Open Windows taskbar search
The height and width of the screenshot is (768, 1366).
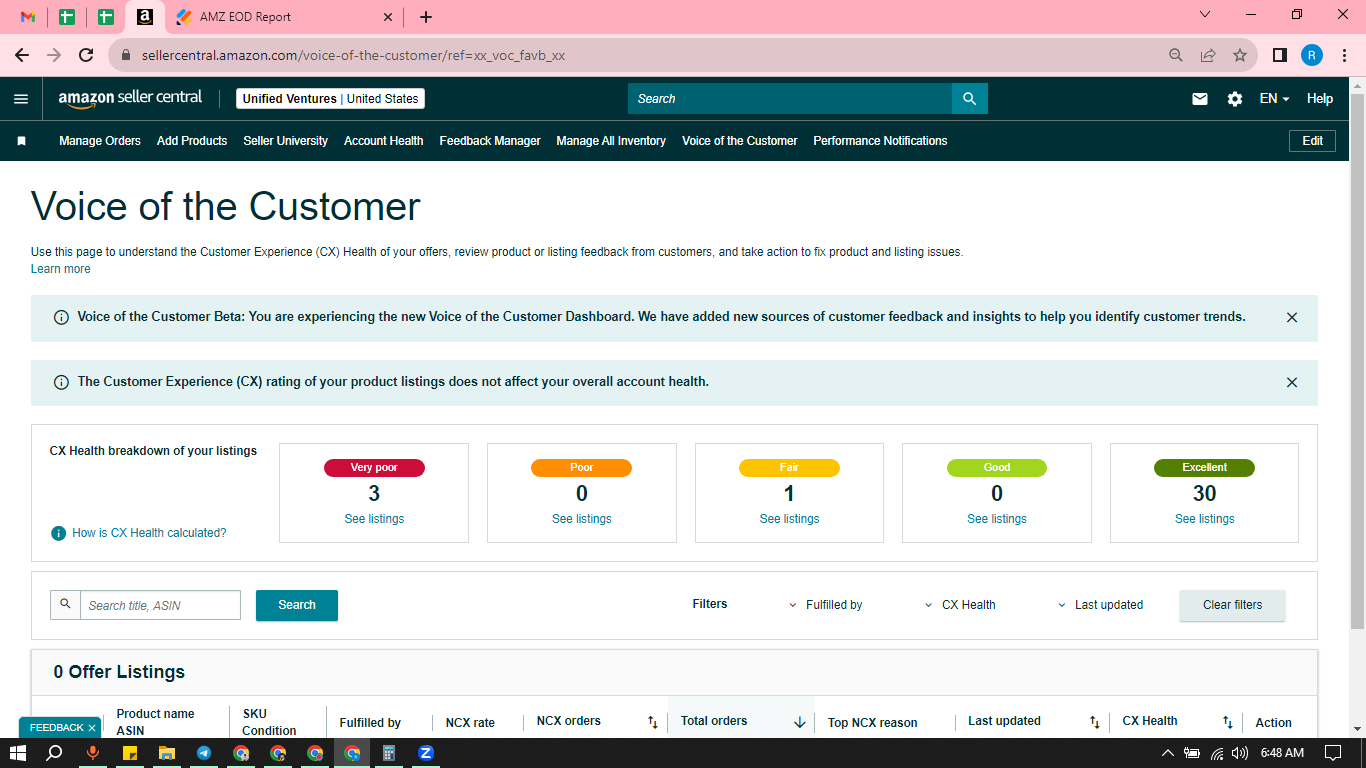click(x=55, y=753)
